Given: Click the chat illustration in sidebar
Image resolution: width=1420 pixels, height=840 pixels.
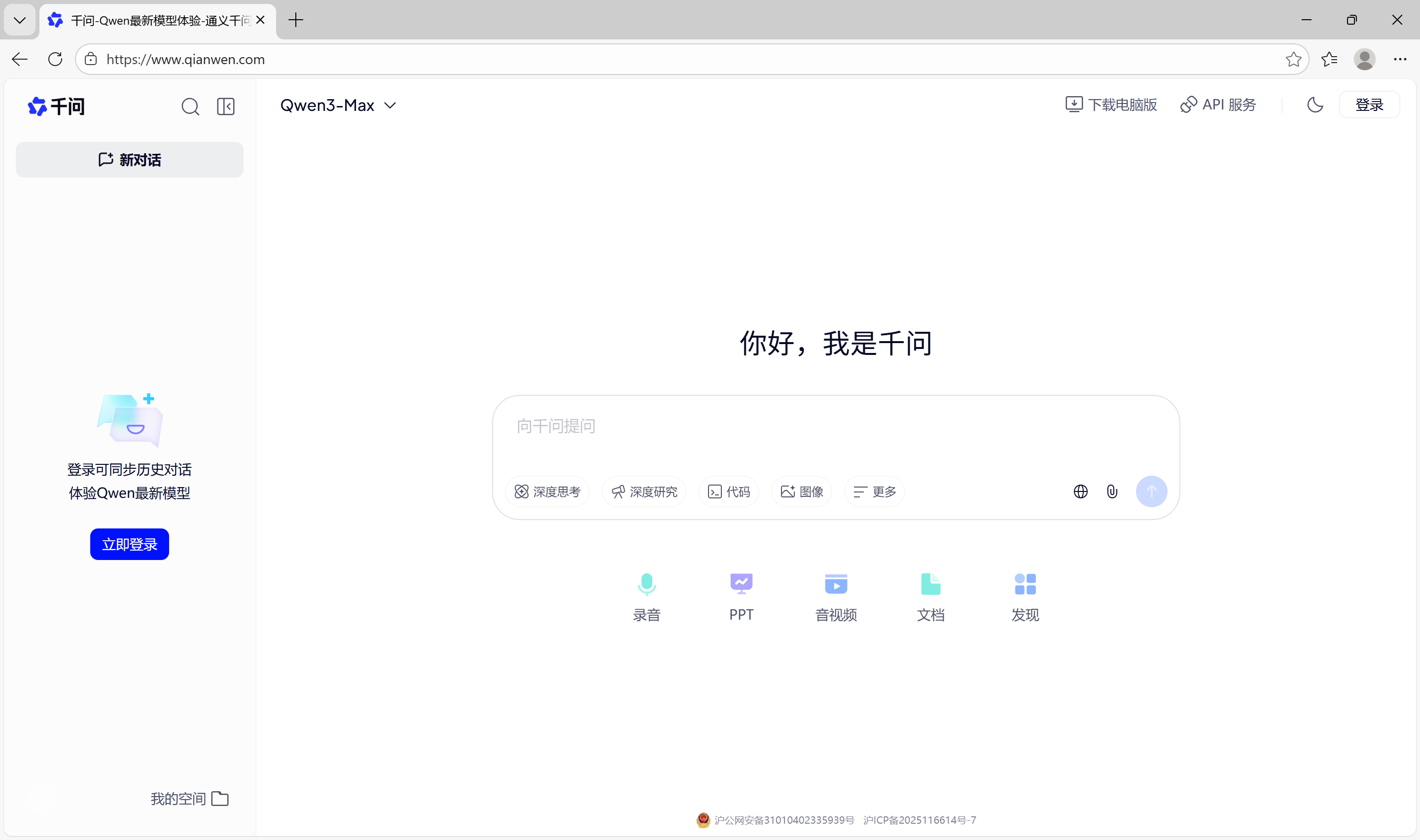Looking at the screenshot, I should 131,420.
